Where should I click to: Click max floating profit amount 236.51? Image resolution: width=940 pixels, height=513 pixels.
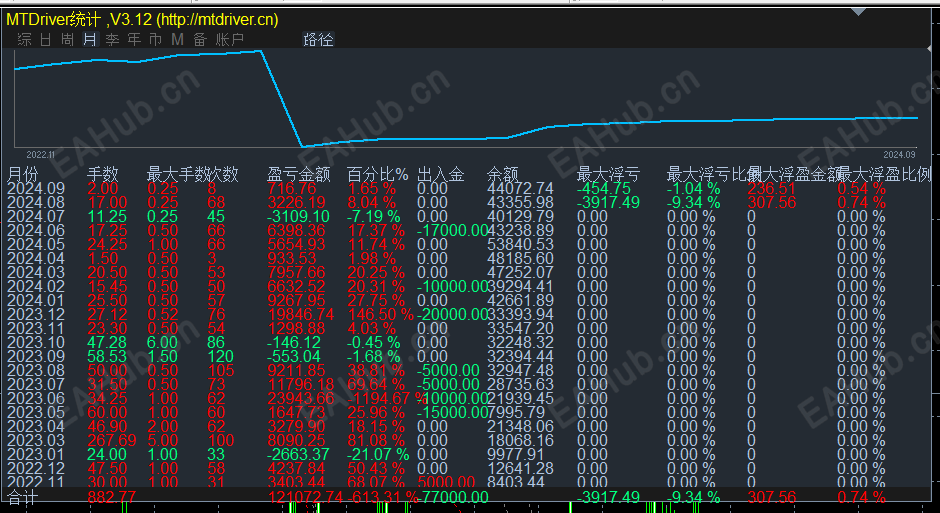coord(770,189)
